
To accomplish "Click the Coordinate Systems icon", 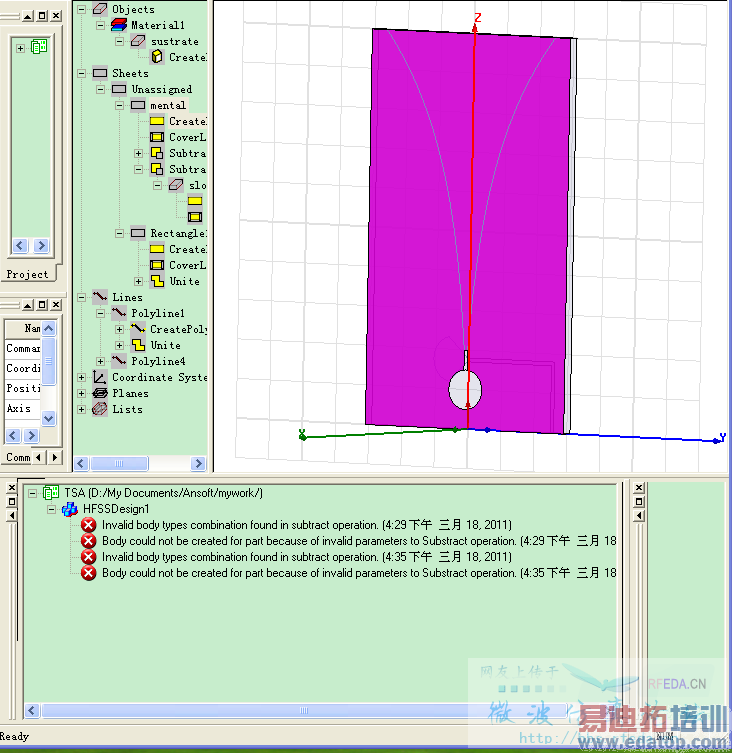I will (x=100, y=377).
